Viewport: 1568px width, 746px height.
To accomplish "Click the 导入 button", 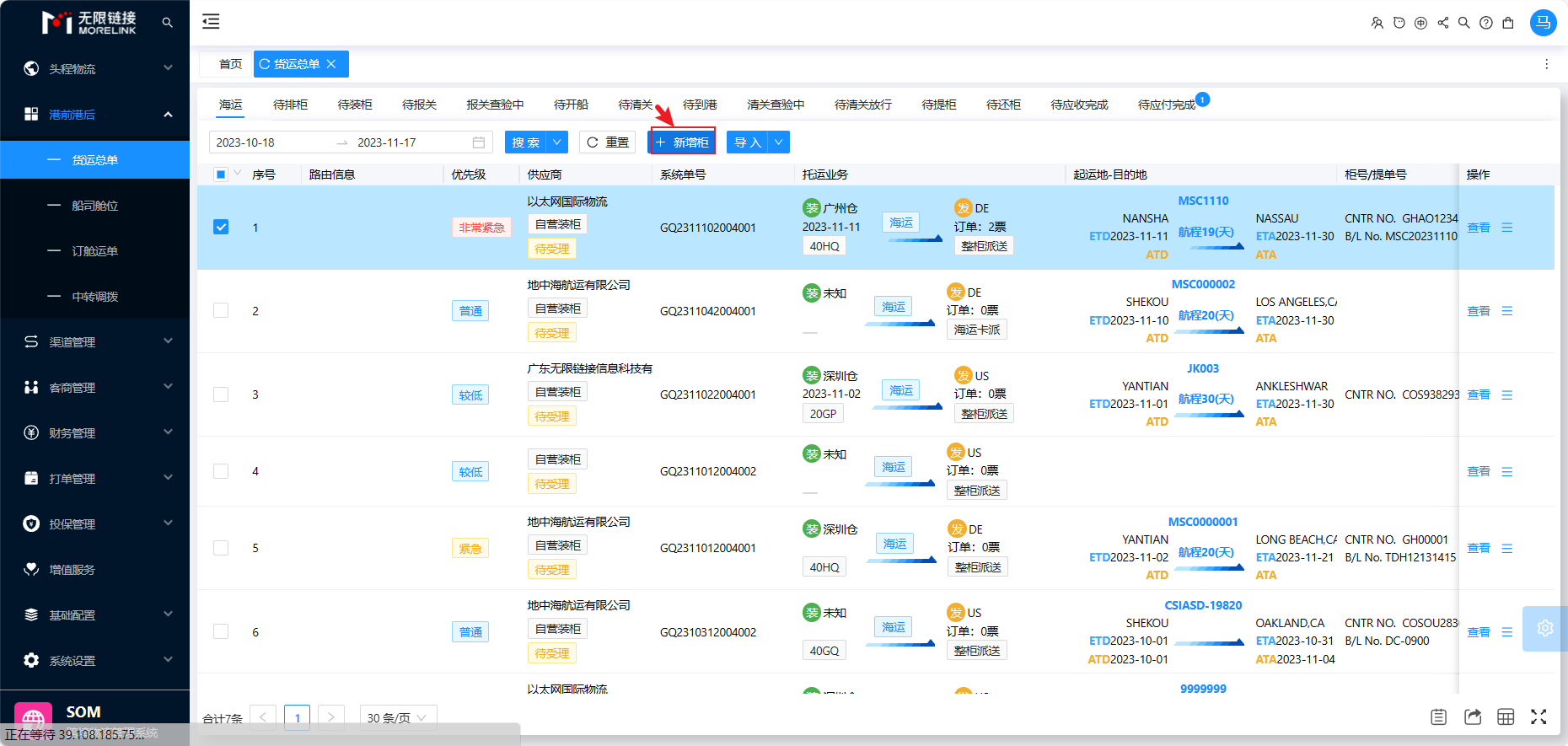I will pyautogui.click(x=748, y=142).
